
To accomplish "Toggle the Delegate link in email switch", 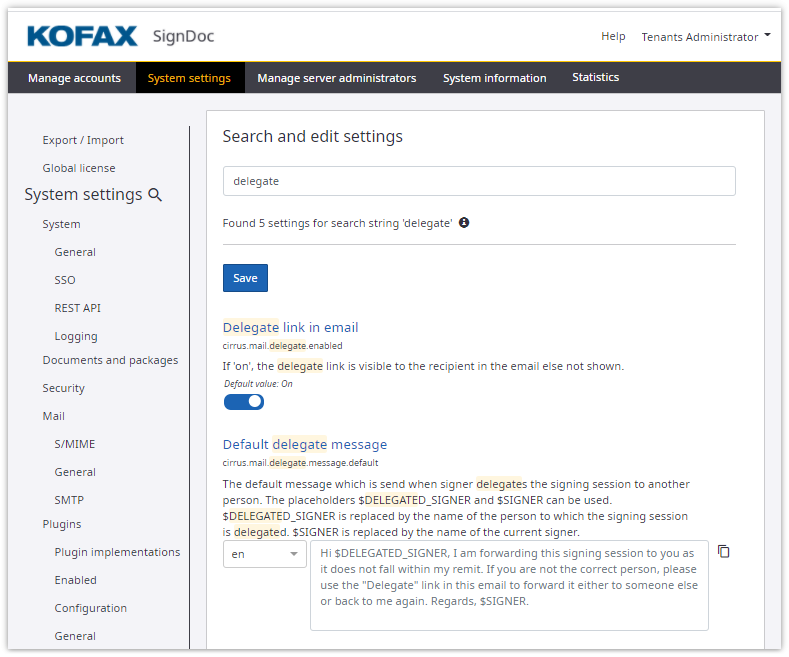I will point(244,402).
